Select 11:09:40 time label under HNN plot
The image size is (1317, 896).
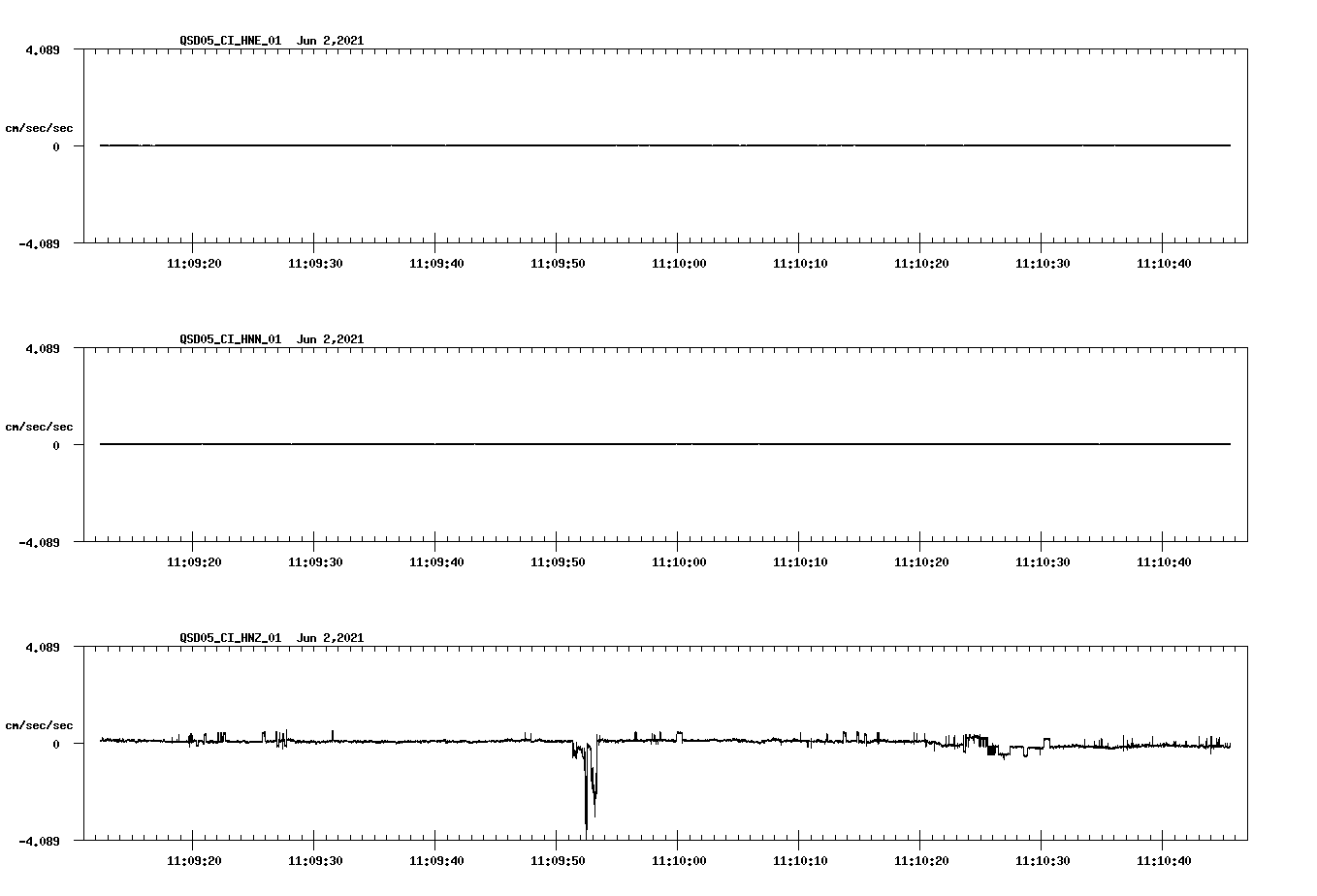tap(436, 561)
